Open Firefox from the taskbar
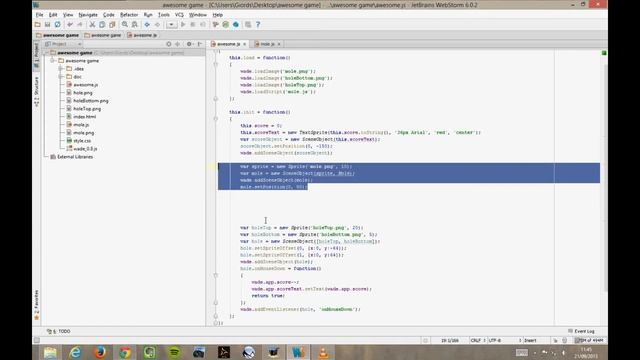Viewport: 640px width, 360px height. [x=100, y=352]
